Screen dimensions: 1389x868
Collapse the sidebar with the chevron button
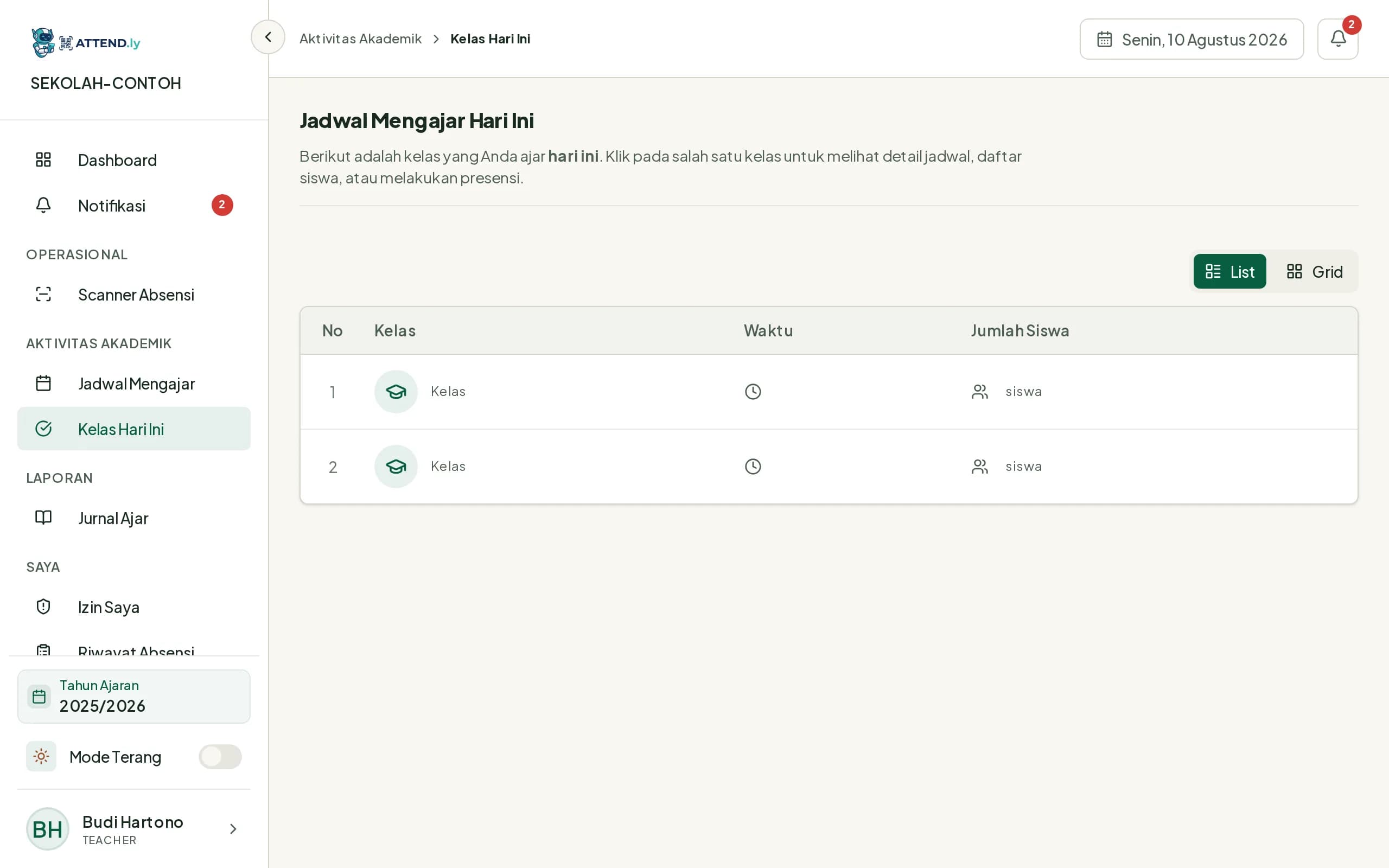pyautogui.click(x=267, y=37)
